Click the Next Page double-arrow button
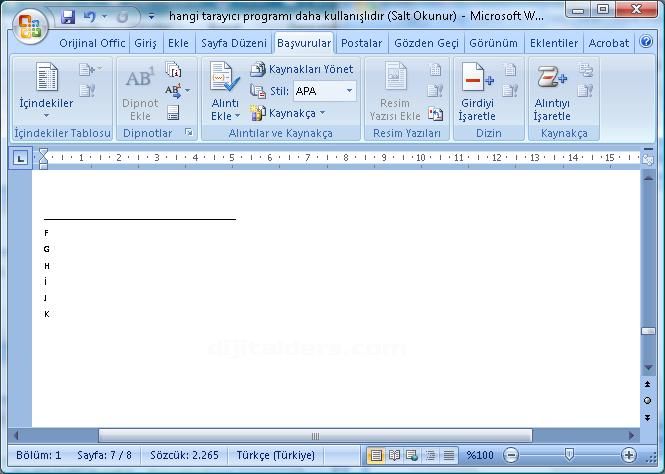Image resolution: width=665 pixels, height=474 pixels. (648, 418)
